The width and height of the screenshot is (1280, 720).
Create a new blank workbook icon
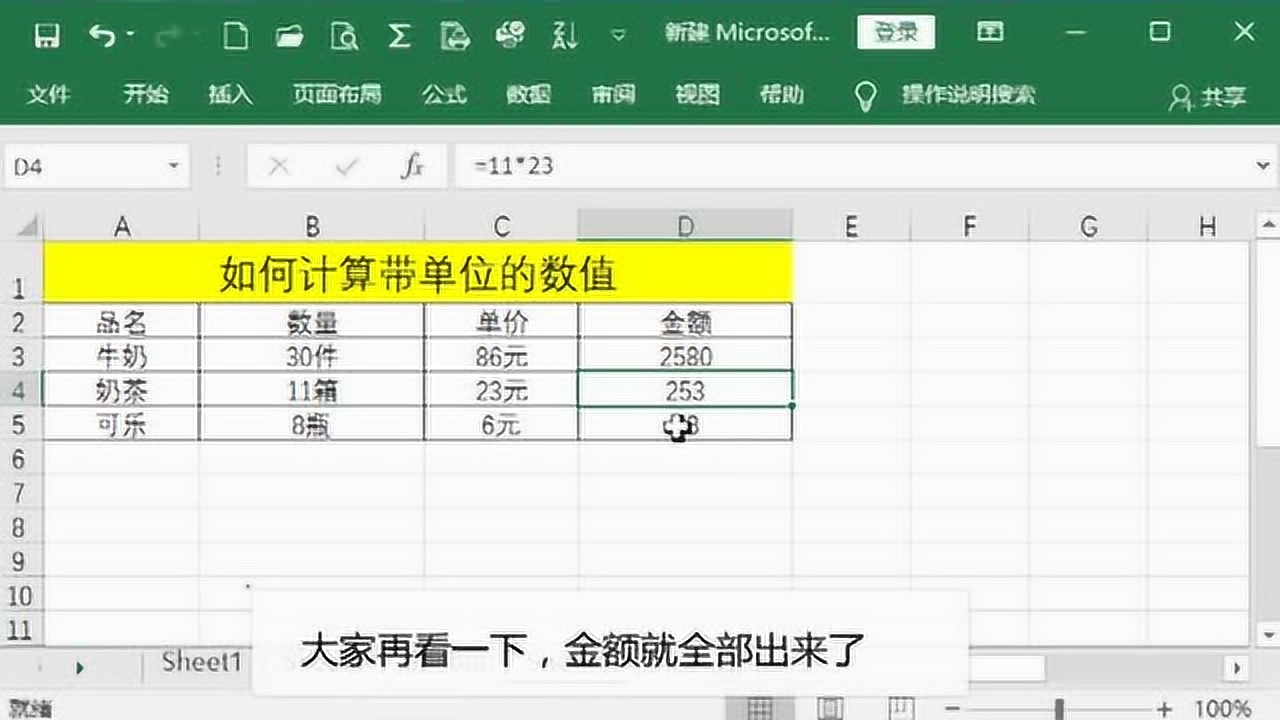tap(235, 36)
